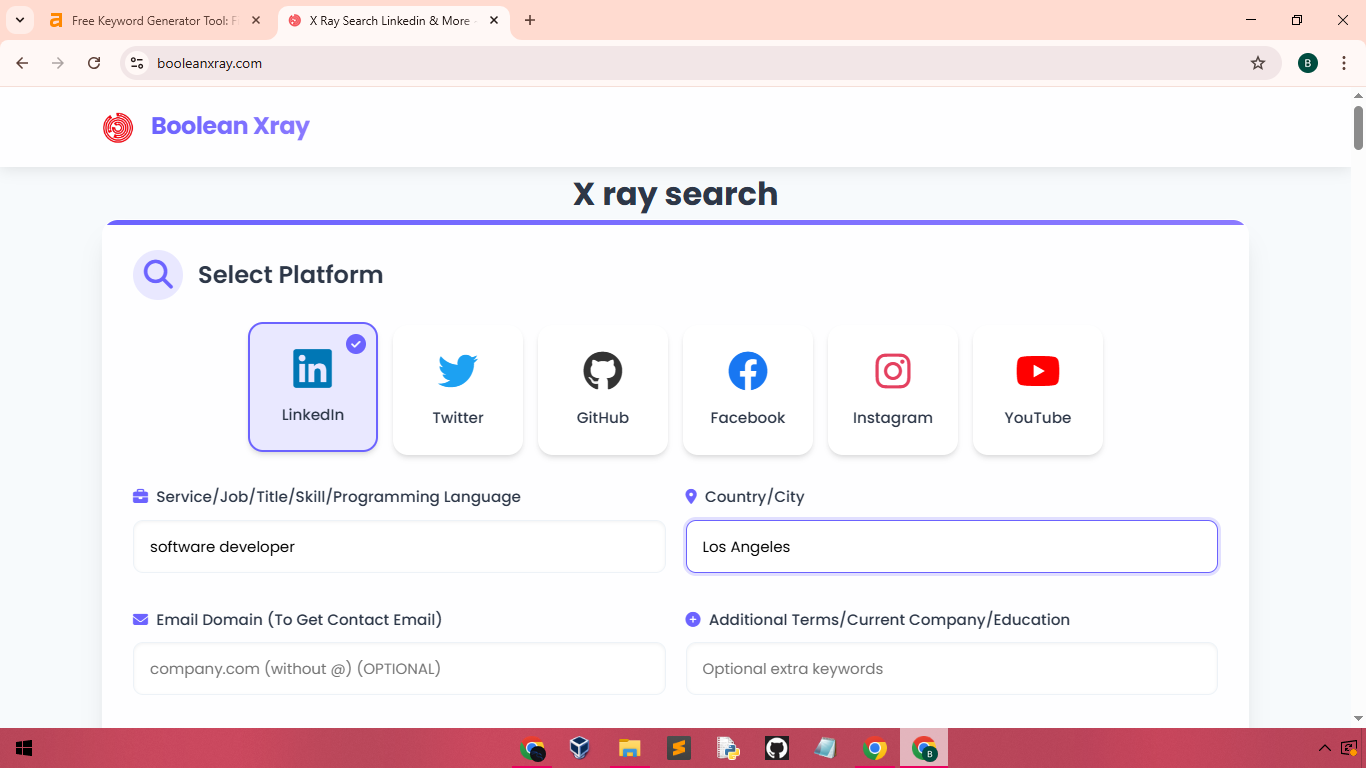Click the Additional Terms keywords field
Viewport: 1366px width, 768px height.
(x=951, y=668)
